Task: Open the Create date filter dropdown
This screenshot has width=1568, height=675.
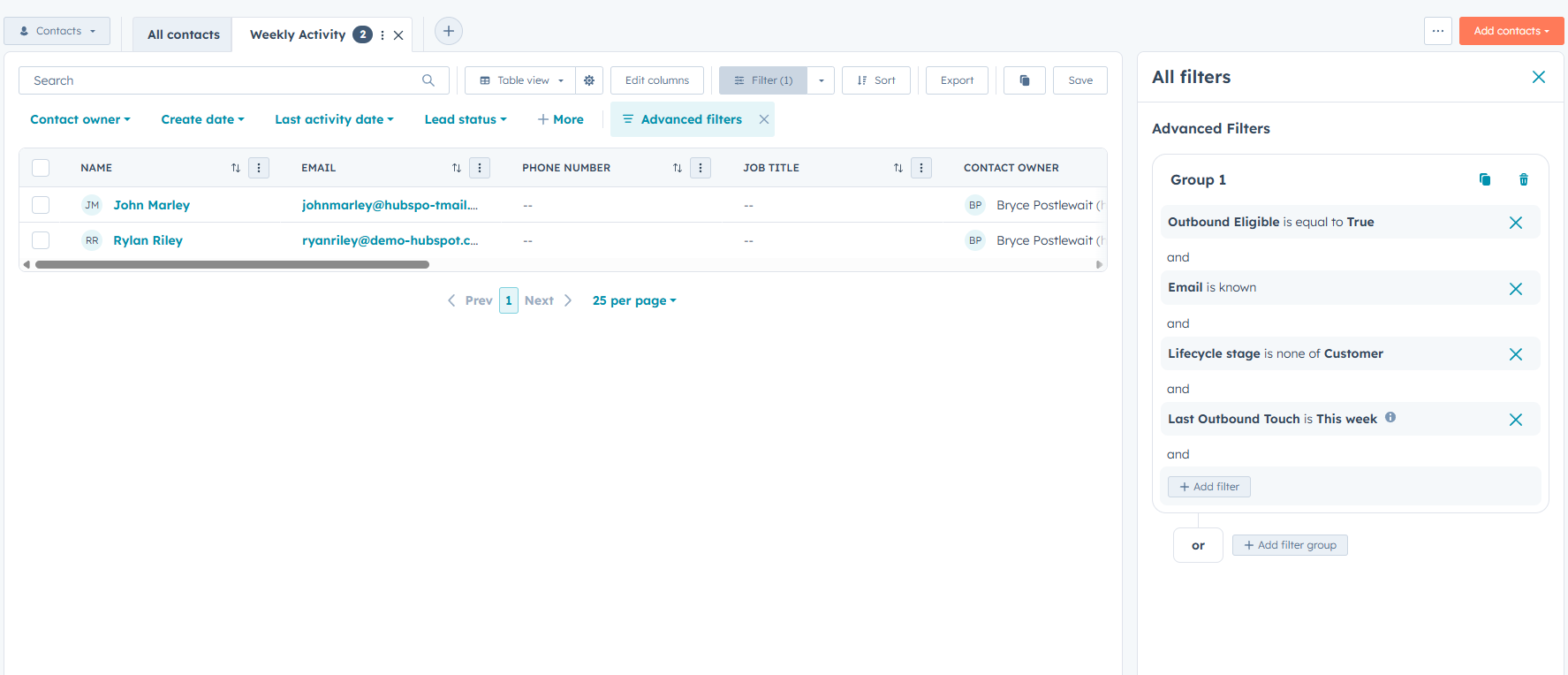Action: 203,119
